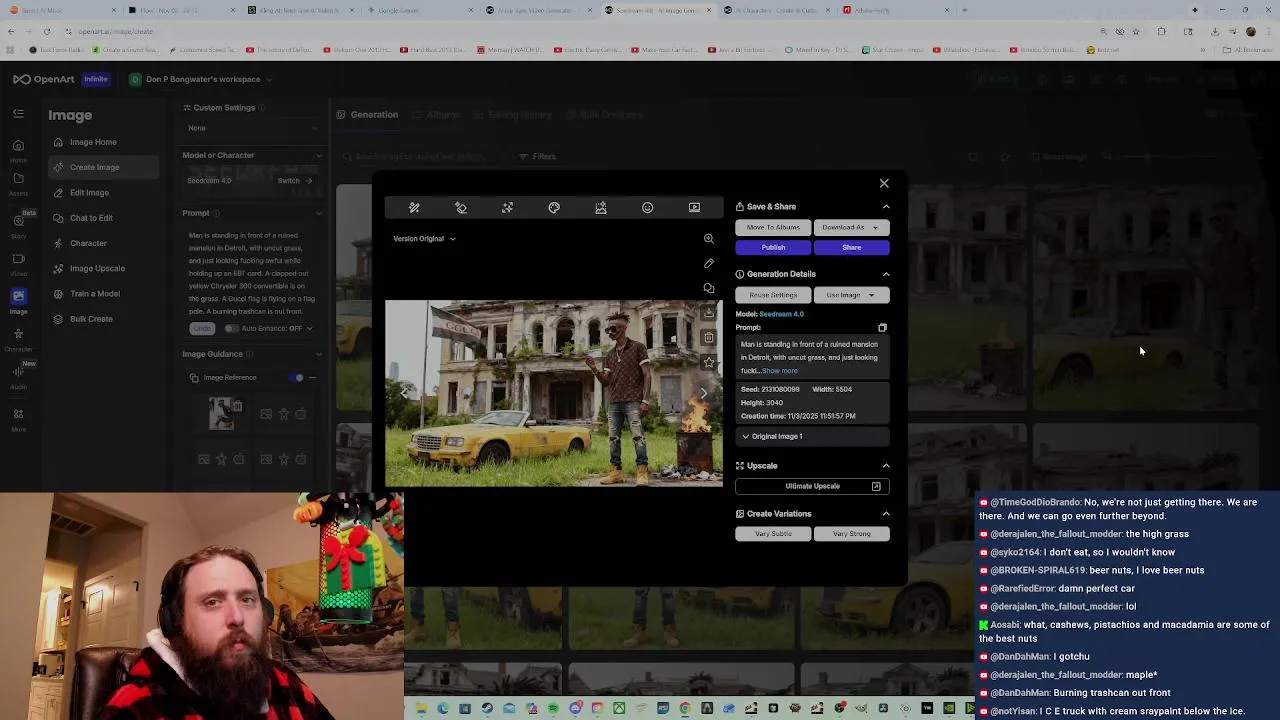1280x720 pixels.
Task: Open the workspace switcher dropdown
Action: [204, 80]
